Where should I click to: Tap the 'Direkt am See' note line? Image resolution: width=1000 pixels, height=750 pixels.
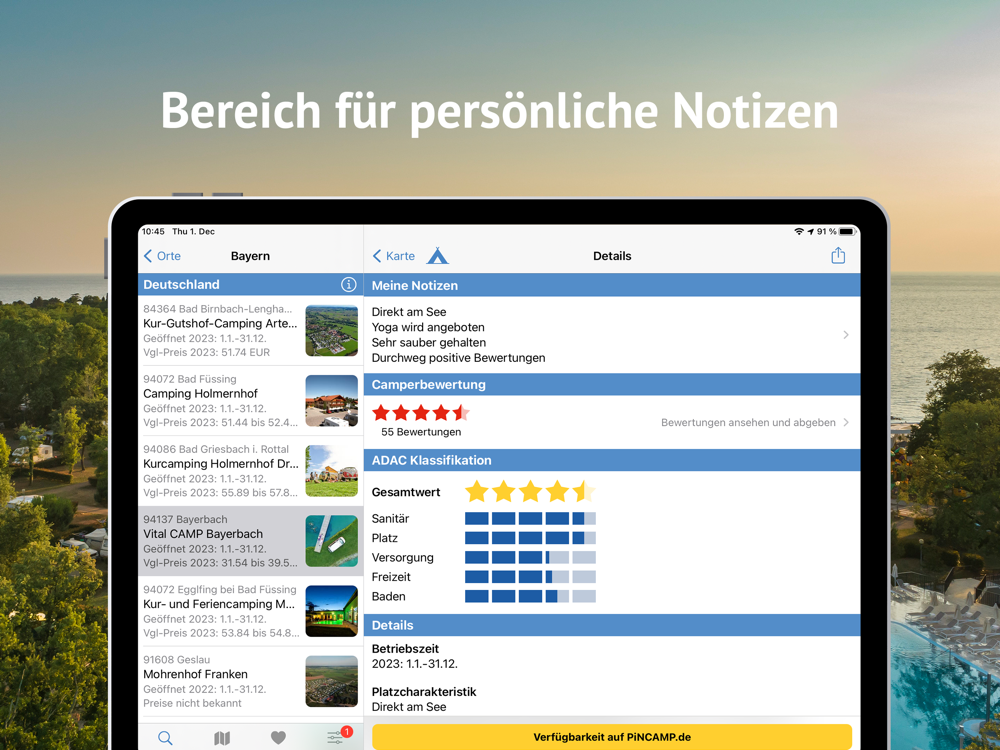(x=409, y=312)
